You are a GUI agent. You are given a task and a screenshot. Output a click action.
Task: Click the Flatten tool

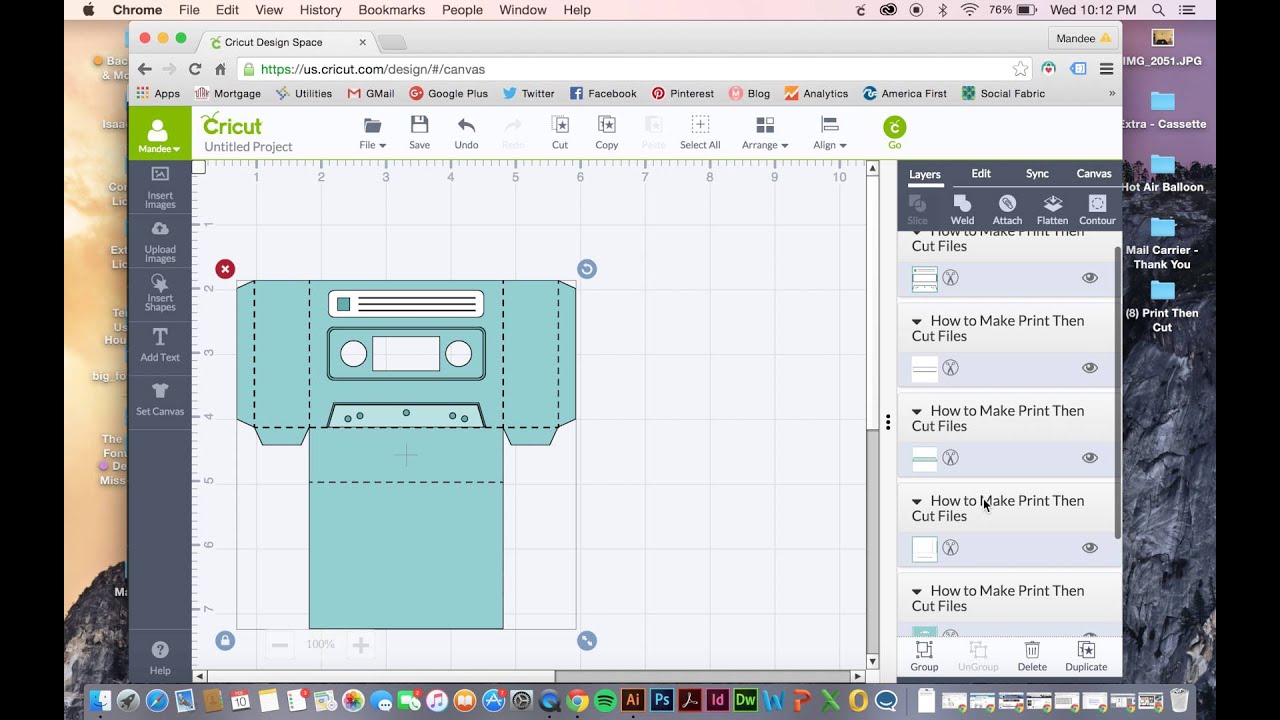pos(1052,210)
